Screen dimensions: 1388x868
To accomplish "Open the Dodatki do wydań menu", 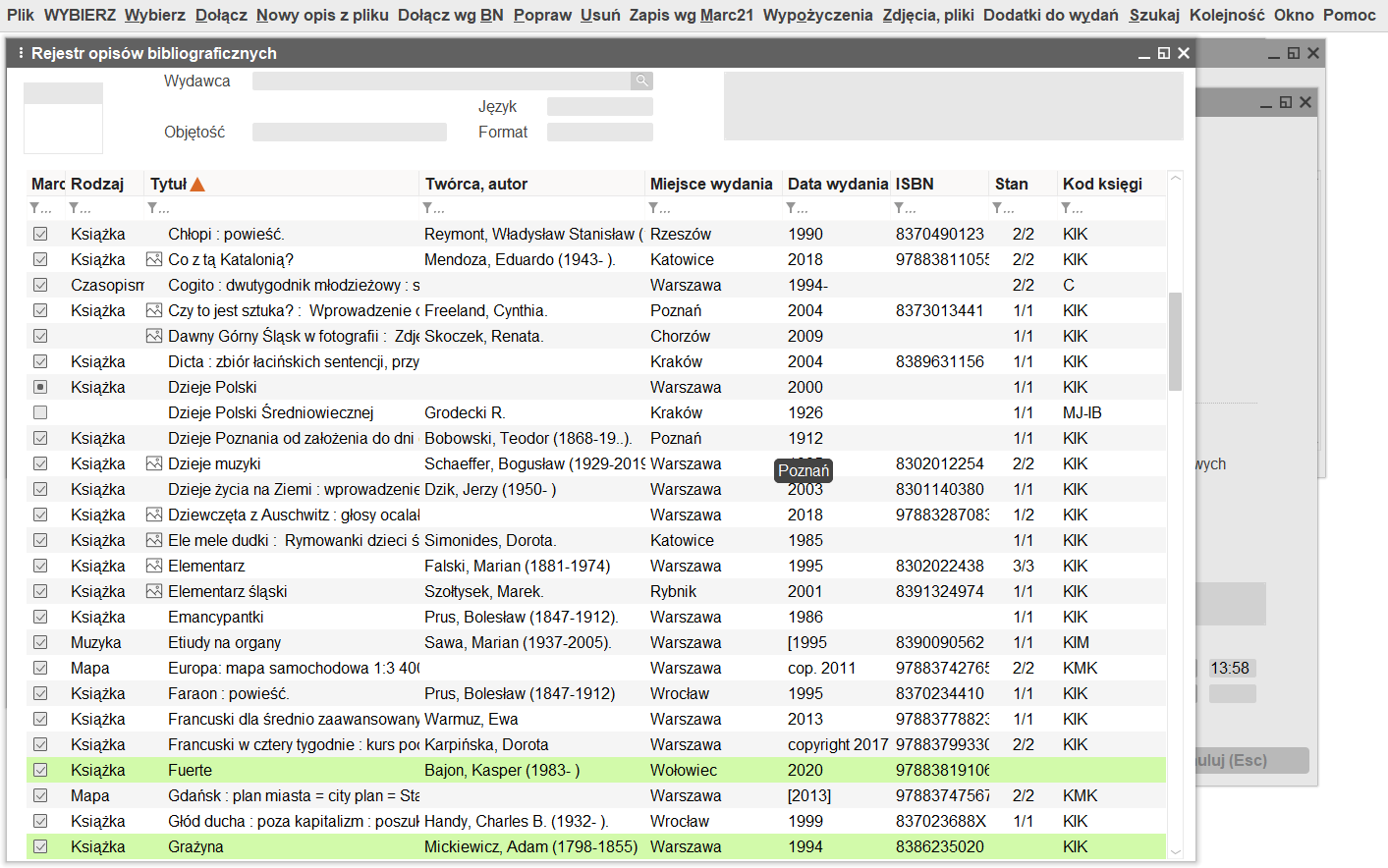I will (1051, 15).
